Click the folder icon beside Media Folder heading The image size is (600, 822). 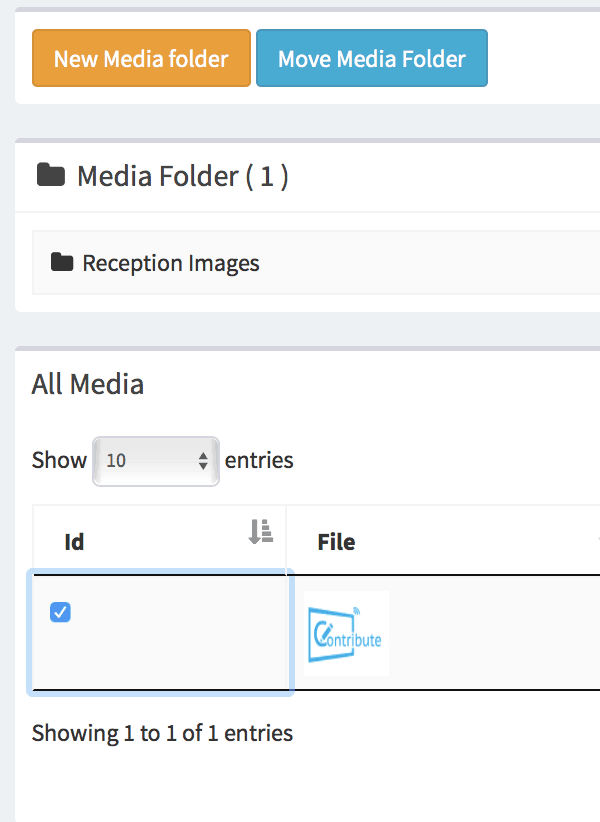(x=51, y=175)
